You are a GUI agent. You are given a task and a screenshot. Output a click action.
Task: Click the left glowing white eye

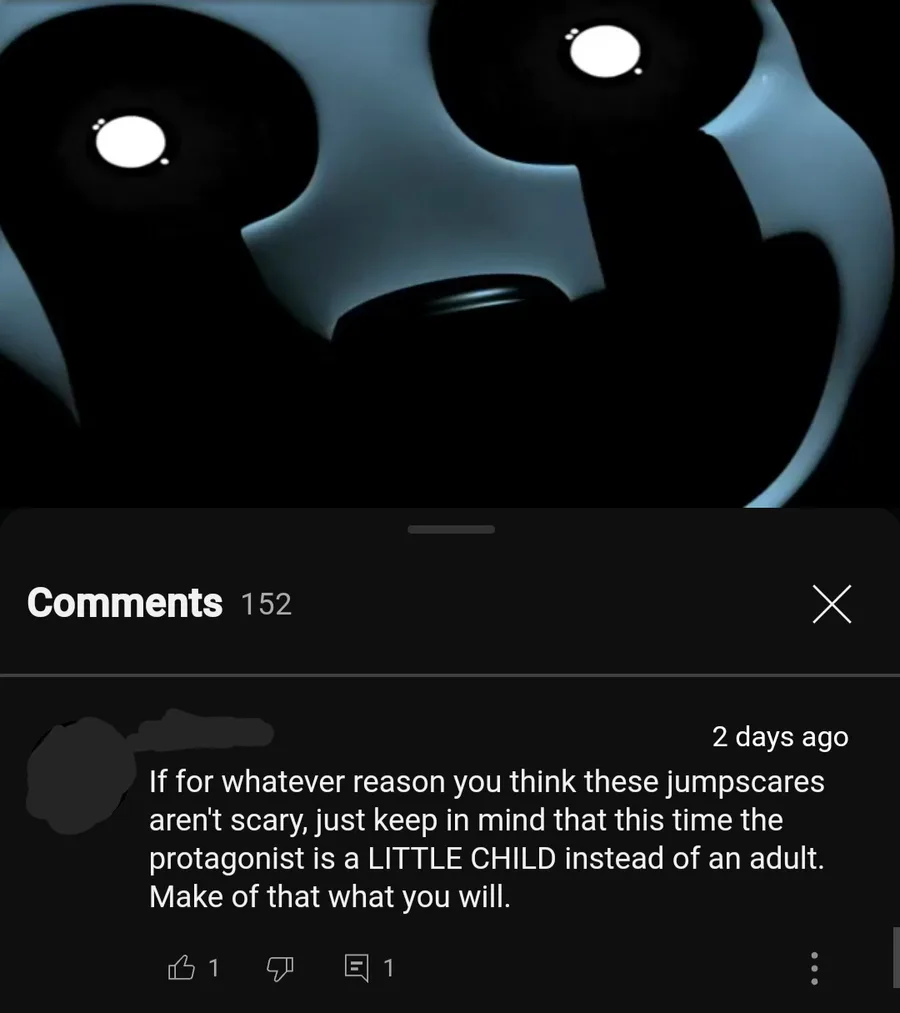coord(131,142)
